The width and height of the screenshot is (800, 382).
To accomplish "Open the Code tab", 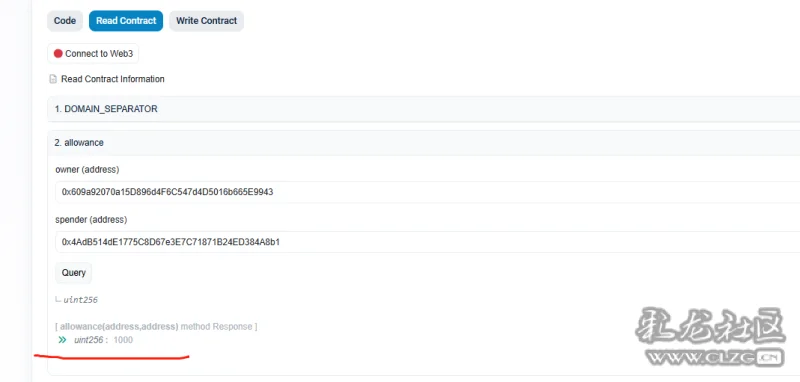I will point(65,21).
